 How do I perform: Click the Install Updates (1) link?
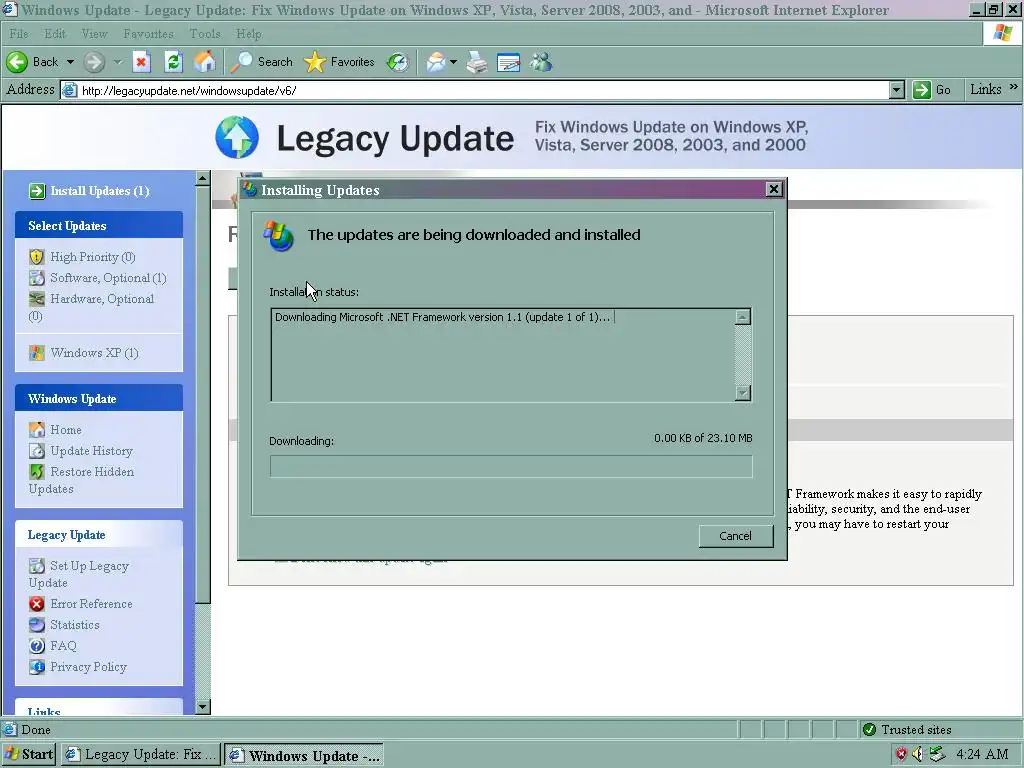point(100,191)
